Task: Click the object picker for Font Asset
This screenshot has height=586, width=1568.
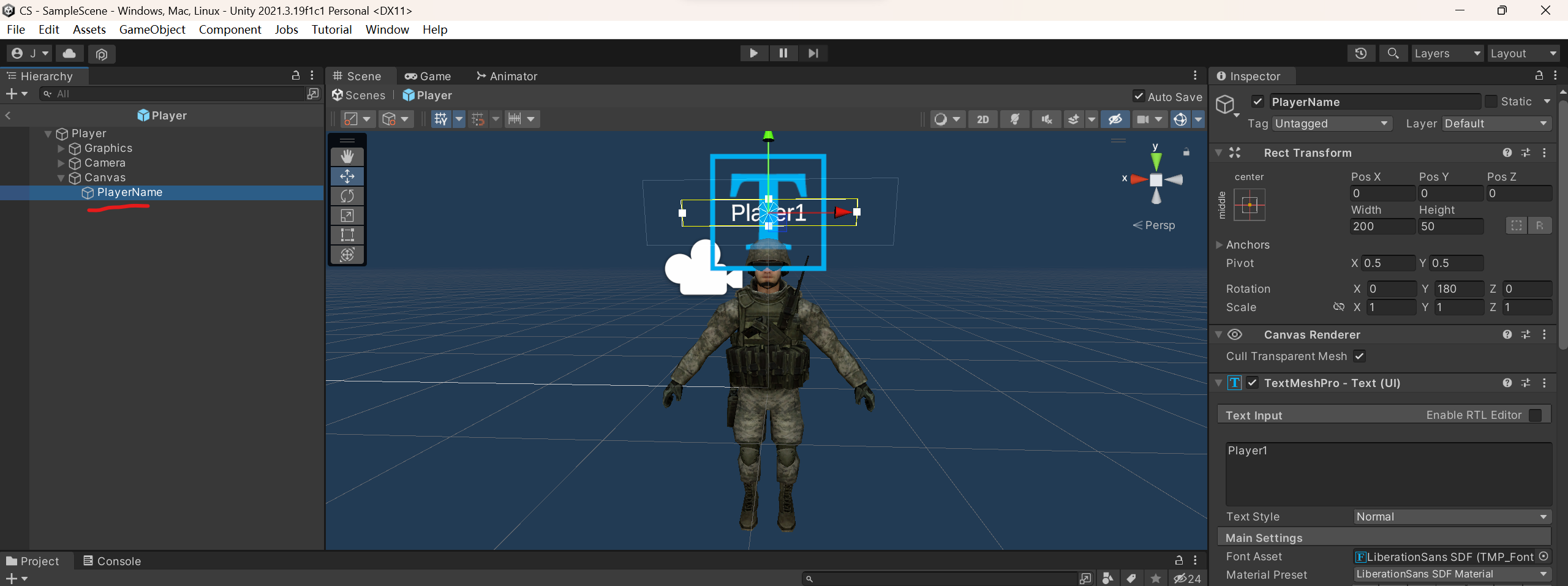Action: (x=1543, y=556)
